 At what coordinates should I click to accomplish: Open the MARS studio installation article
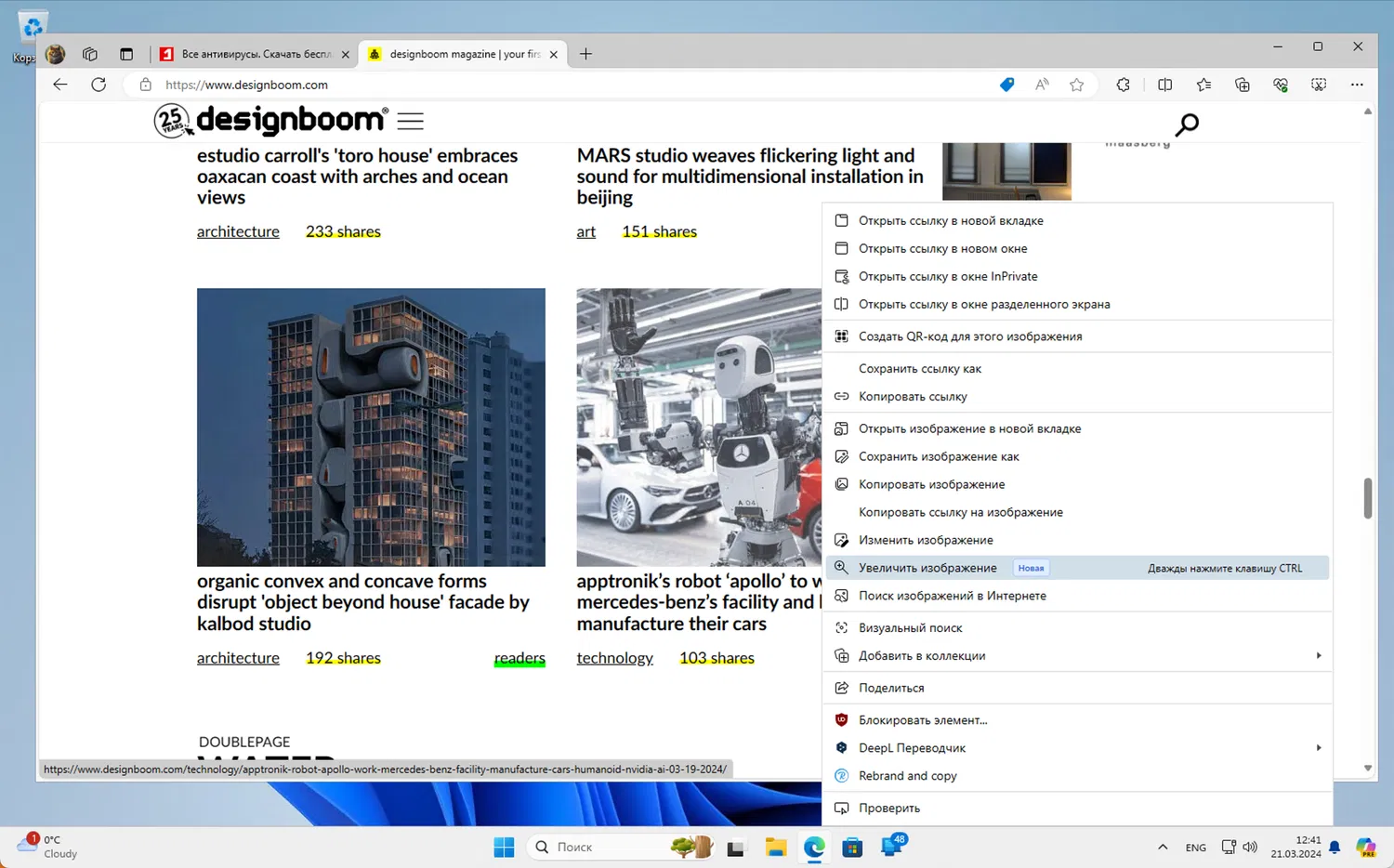[x=750, y=177]
